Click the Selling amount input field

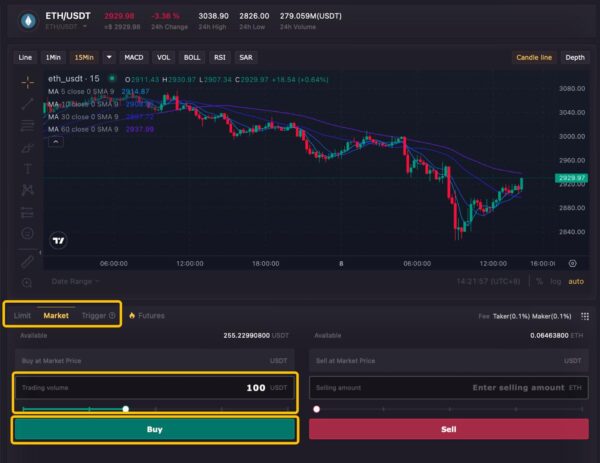448,388
